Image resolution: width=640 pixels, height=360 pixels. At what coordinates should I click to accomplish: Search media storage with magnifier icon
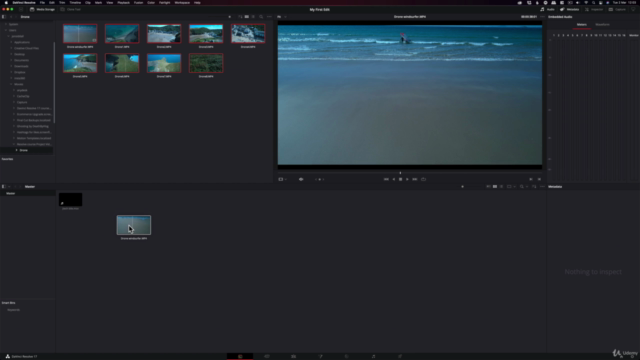click(261, 17)
